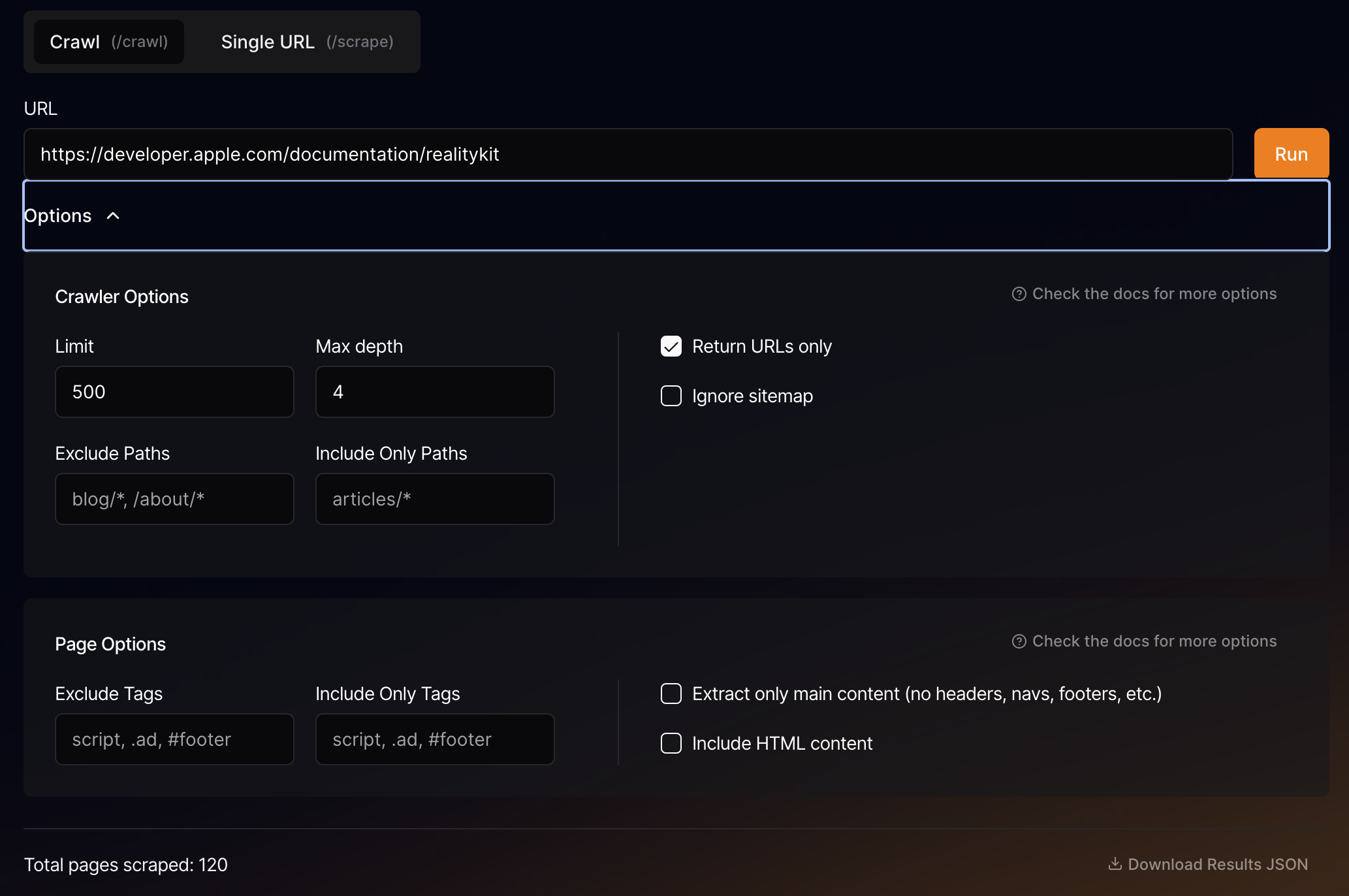Screen dimensions: 1349x896
Task: Switch to Crawl (/crawl) tab
Action: (x=108, y=42)
